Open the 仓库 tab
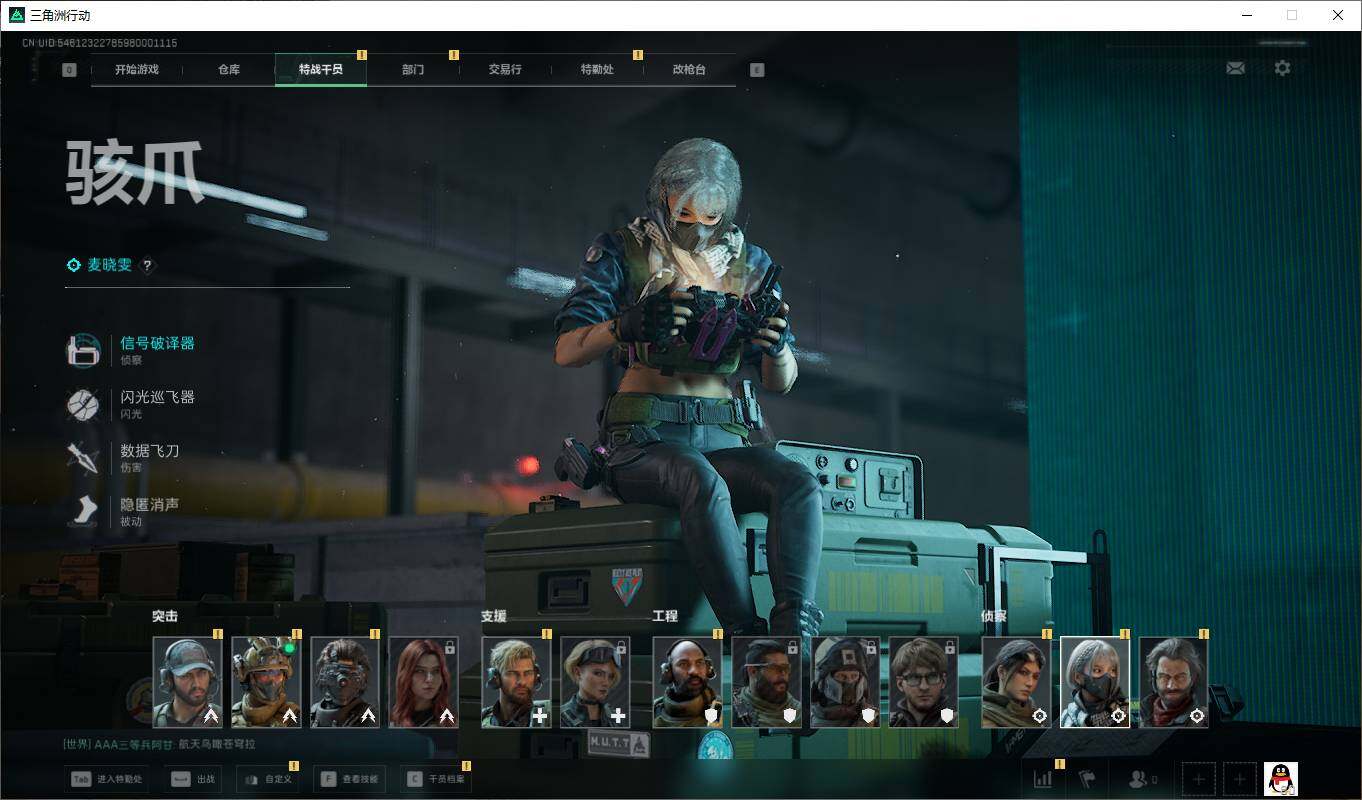Image resolution: width=1362 pixels, height=800 pixels. click(x=229, y=70)
